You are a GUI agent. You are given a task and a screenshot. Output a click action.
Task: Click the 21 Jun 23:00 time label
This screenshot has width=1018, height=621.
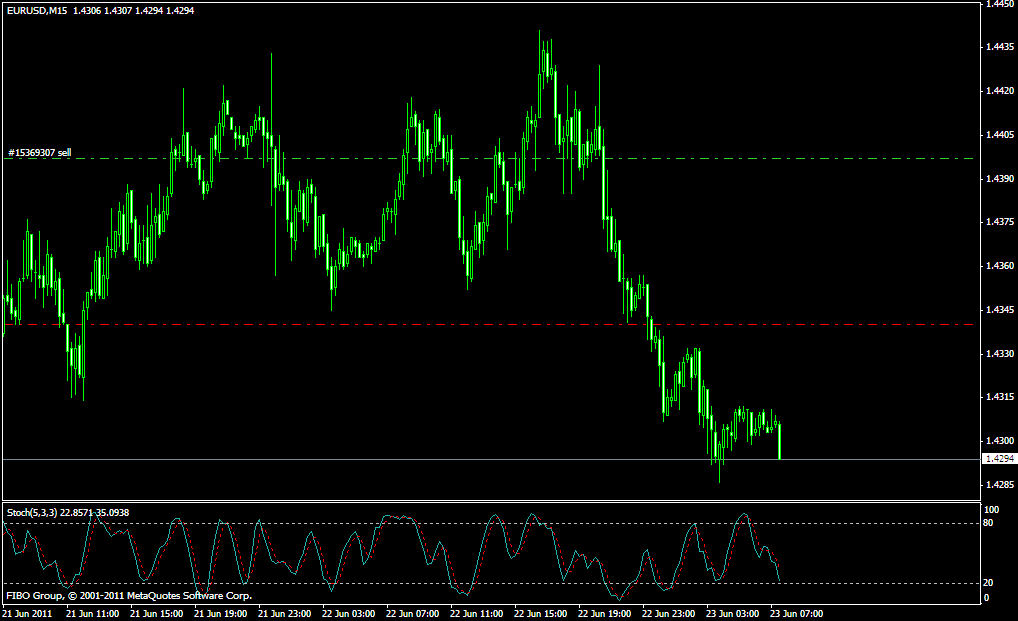[284, 614]
